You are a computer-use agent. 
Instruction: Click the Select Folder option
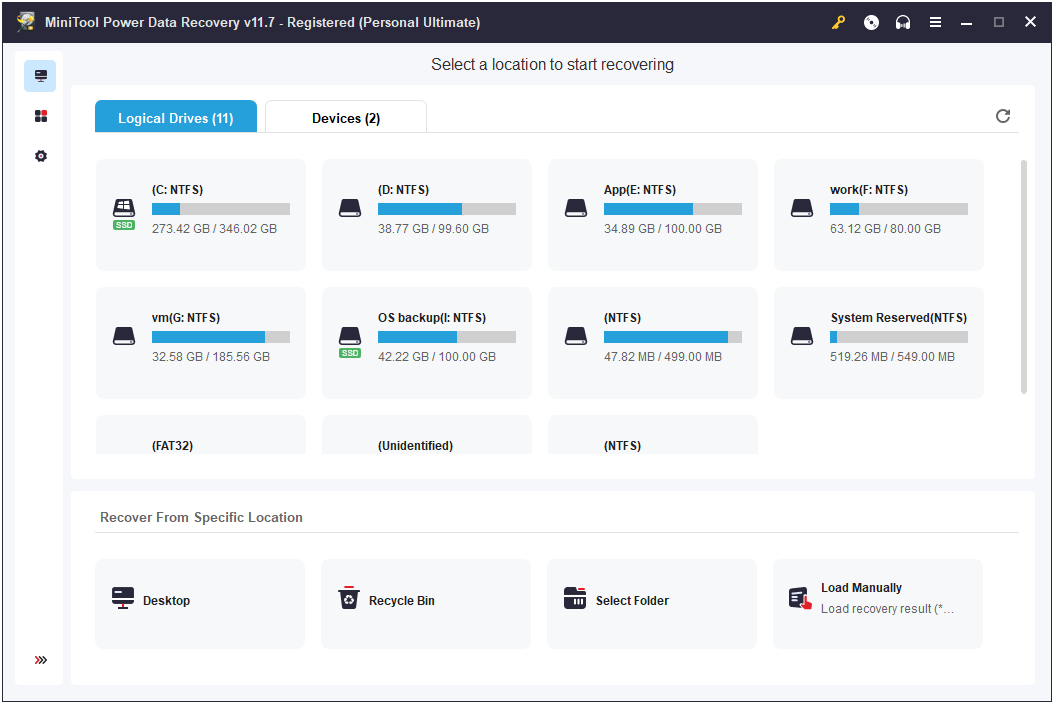pos(652,604)
